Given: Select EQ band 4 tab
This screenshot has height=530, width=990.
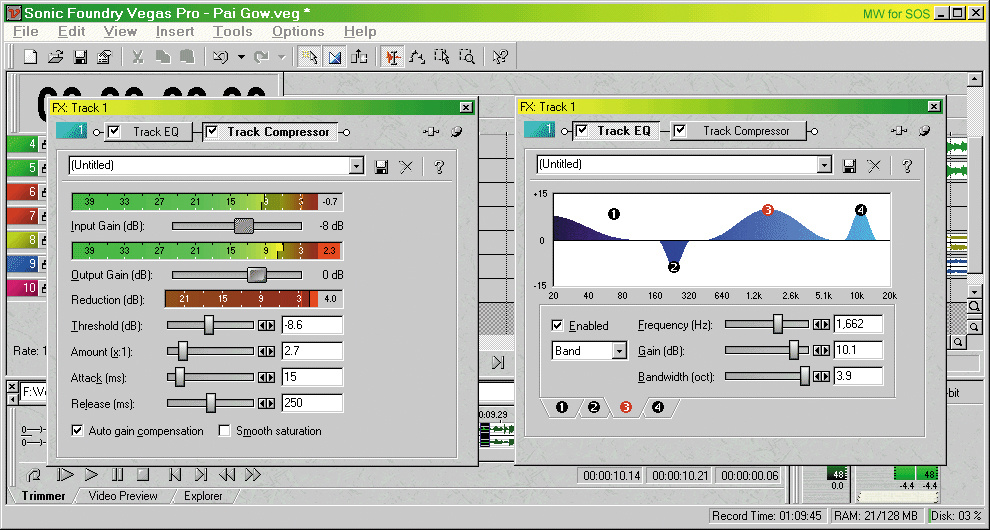Looking at the screenshot, I should coord(657,408).
